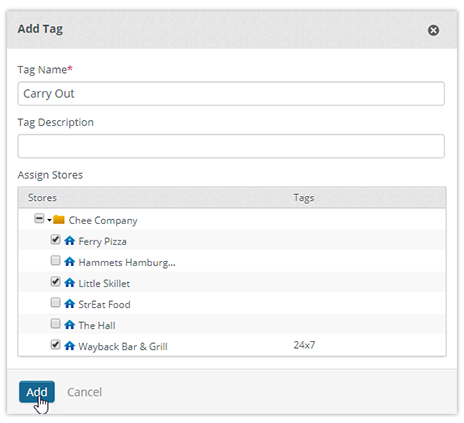Click the Tags column header
This screenshot has height=423, width=464.
point(304,198)
